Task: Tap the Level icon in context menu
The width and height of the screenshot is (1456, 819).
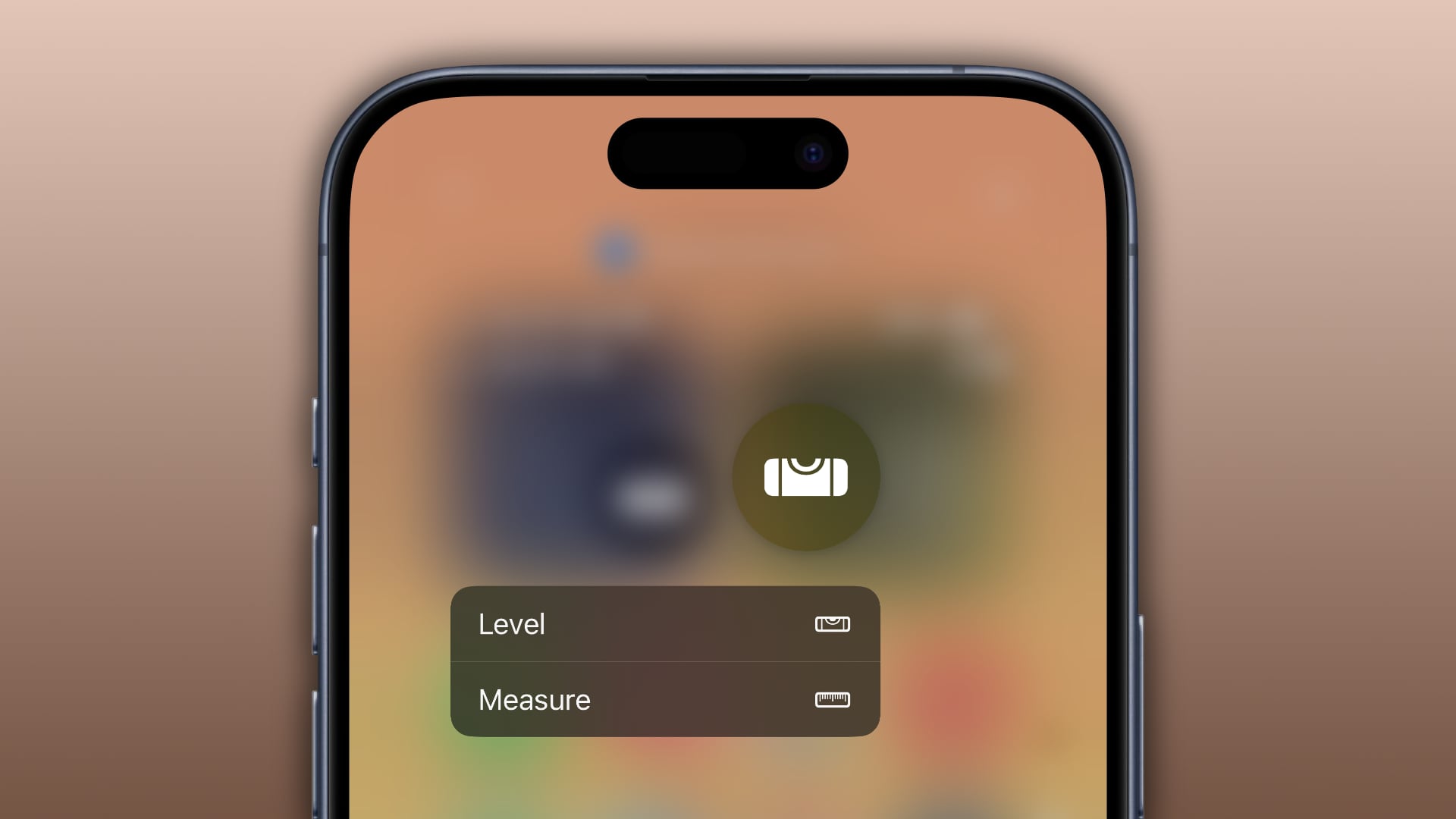Action: pyautogui.click(x=831, y=623)
